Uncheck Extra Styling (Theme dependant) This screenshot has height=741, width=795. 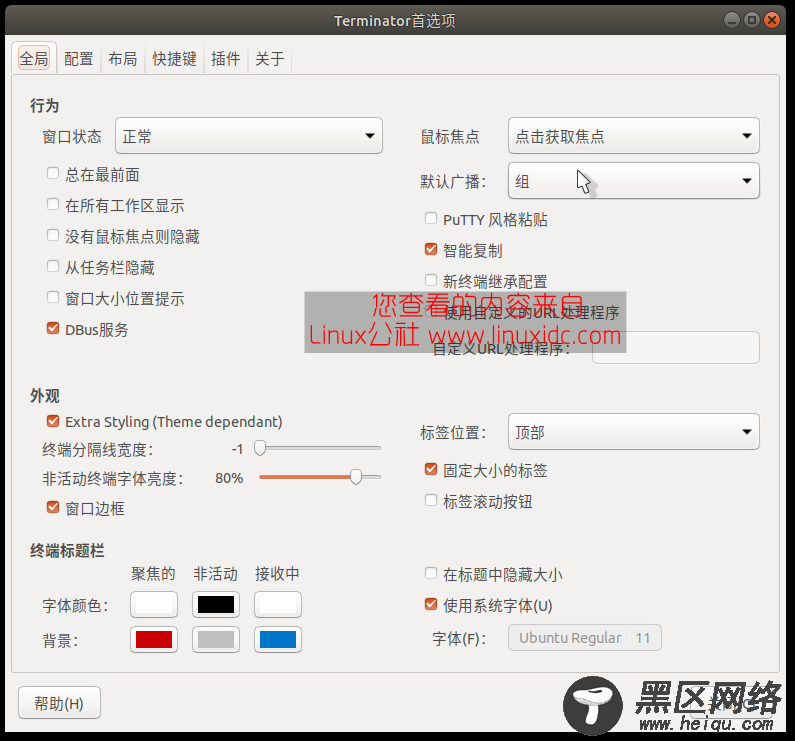(53, 421)
